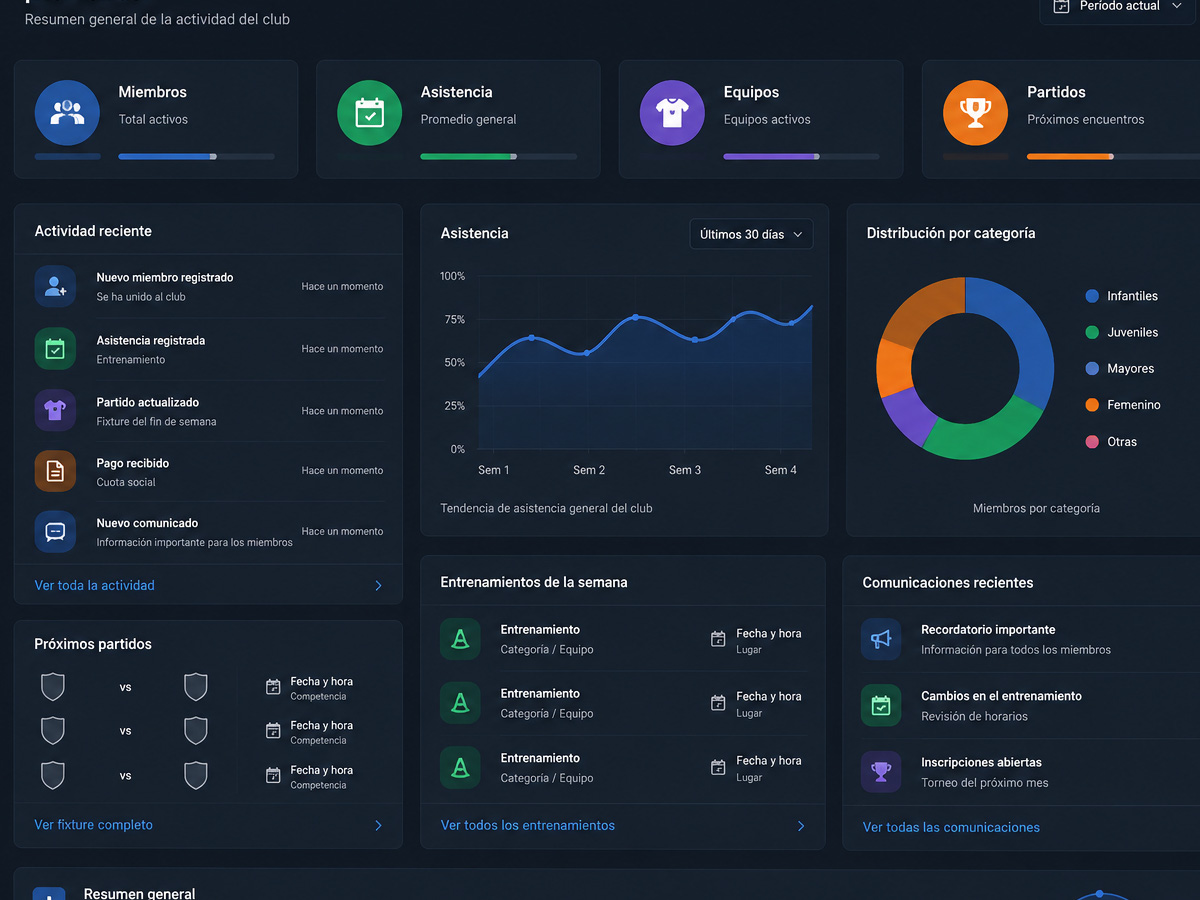Image resolution: width=1200 pixels, height=900 pixels.
Task: Click the Cambios en el entrenamiento title
Action: click(1001, 696)
